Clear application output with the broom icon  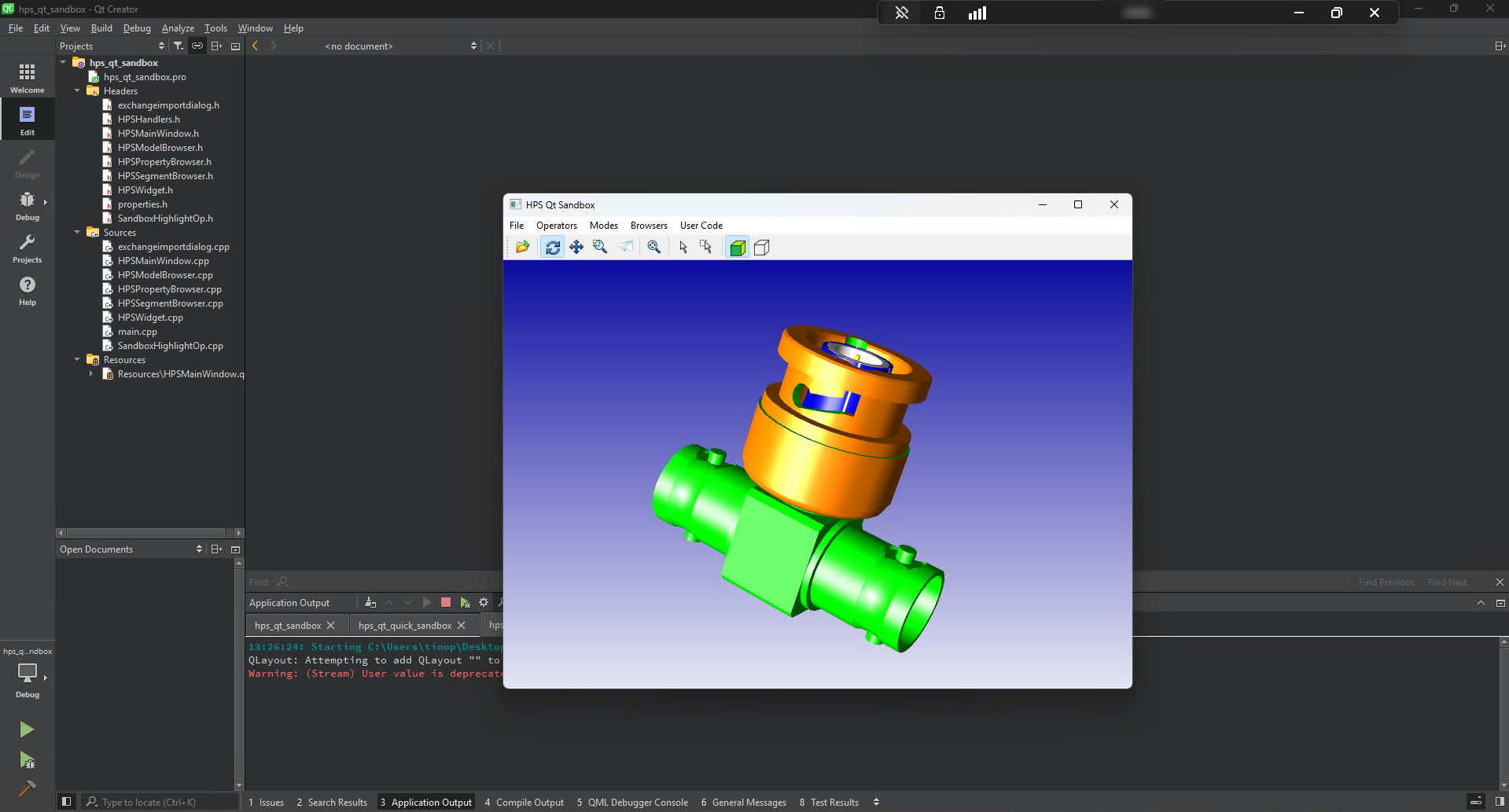[370, 603]
